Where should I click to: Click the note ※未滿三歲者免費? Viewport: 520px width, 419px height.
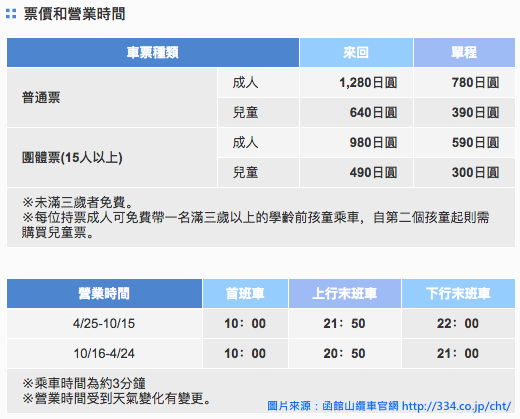pos(78,202)
